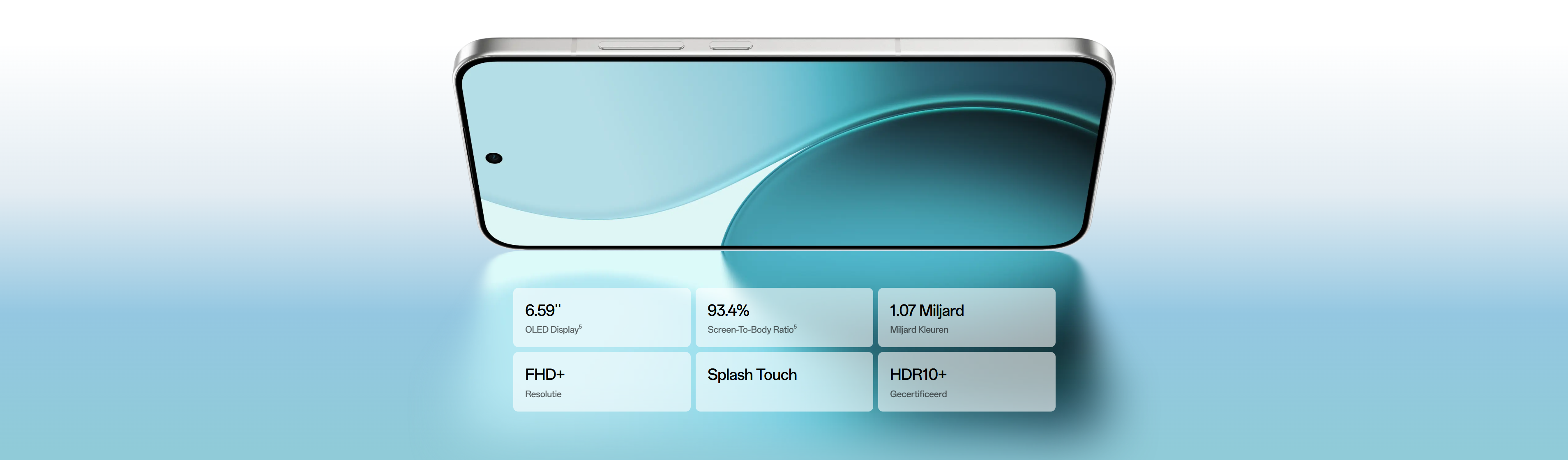This screenshot has width=1568, height=460.
Task: Click the Miljard Kleuren subtitle
Action: click(x=918, y=330)
